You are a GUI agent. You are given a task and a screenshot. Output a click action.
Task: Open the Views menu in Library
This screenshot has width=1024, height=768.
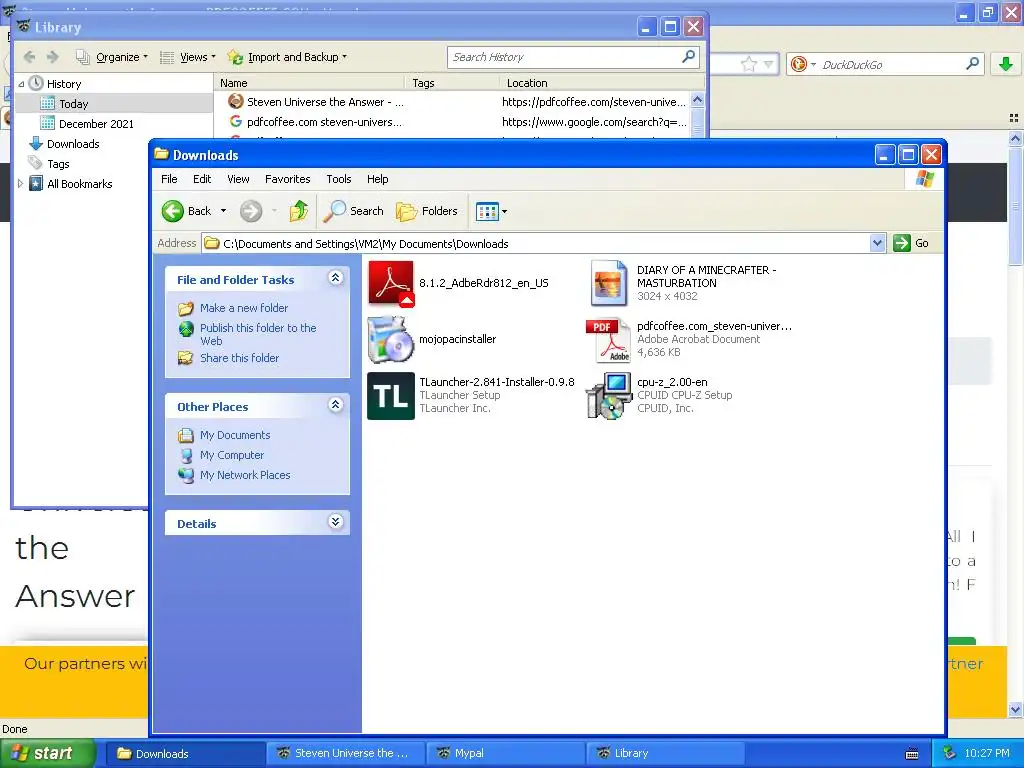[188, 57]
